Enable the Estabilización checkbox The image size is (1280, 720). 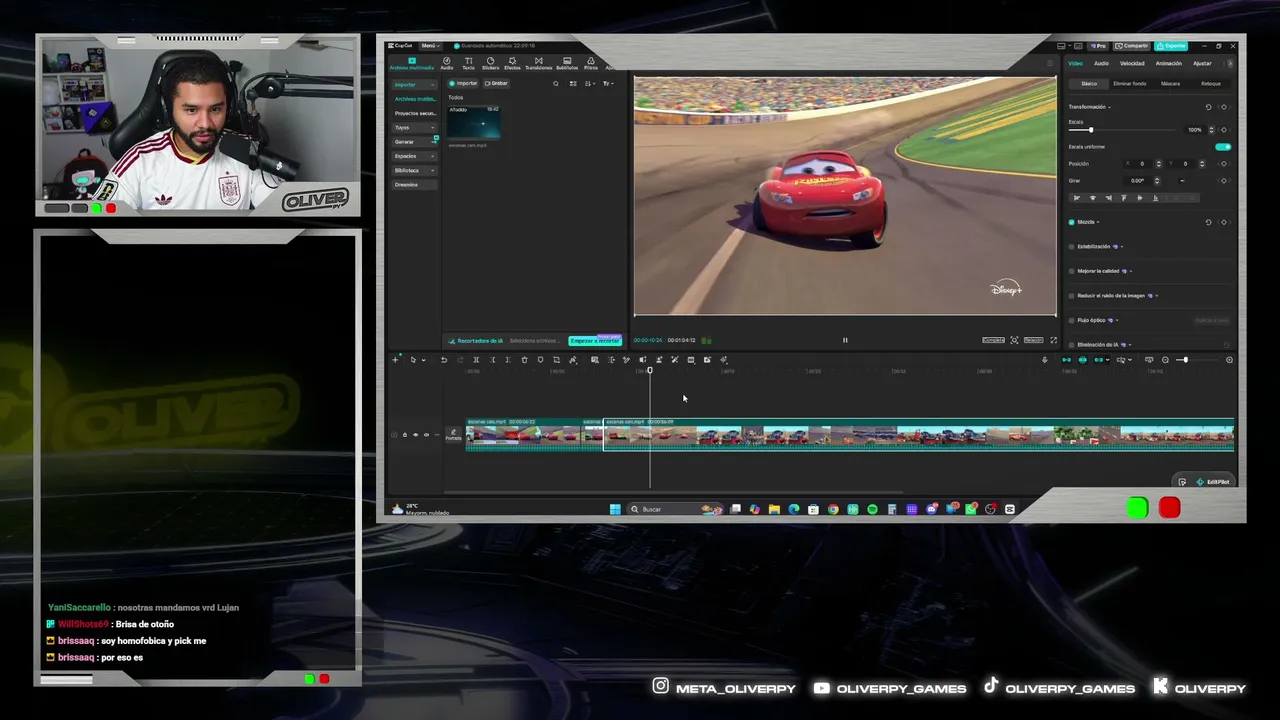click(1072, 246)
